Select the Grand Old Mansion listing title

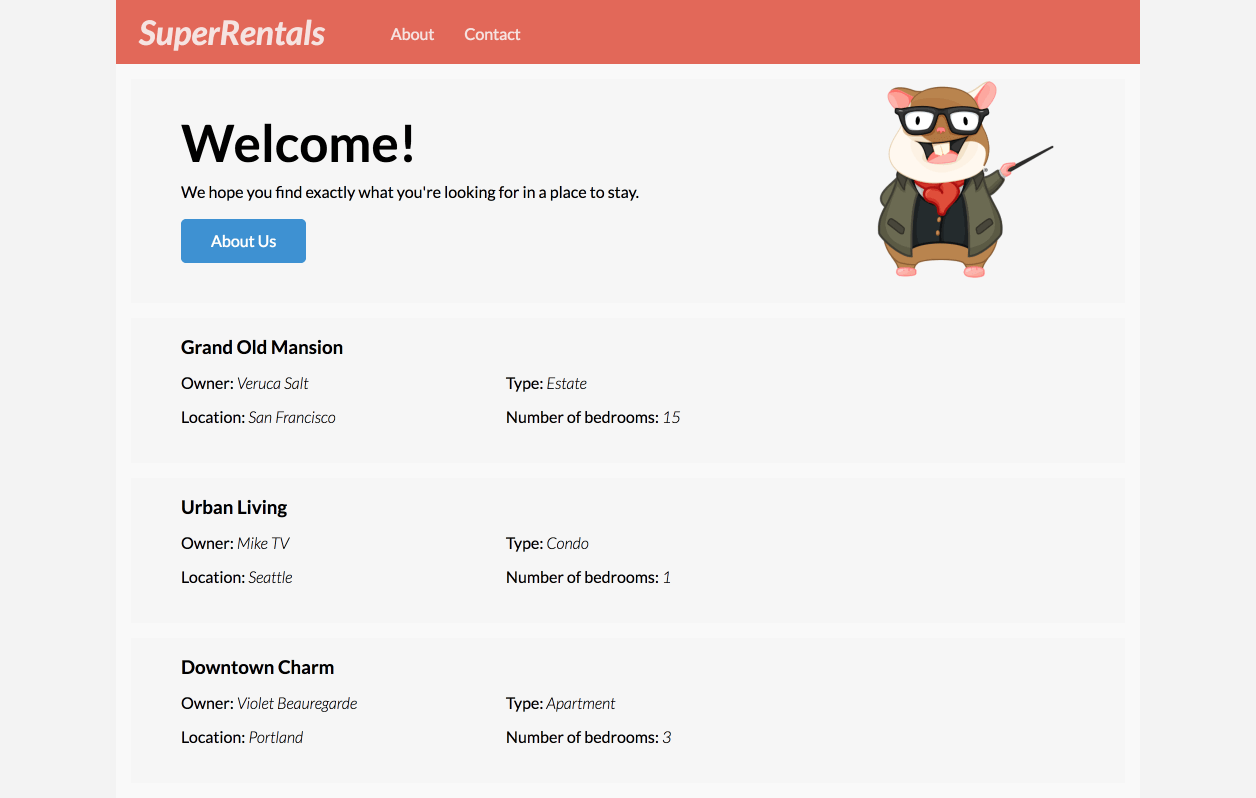[x=261, y=347]
